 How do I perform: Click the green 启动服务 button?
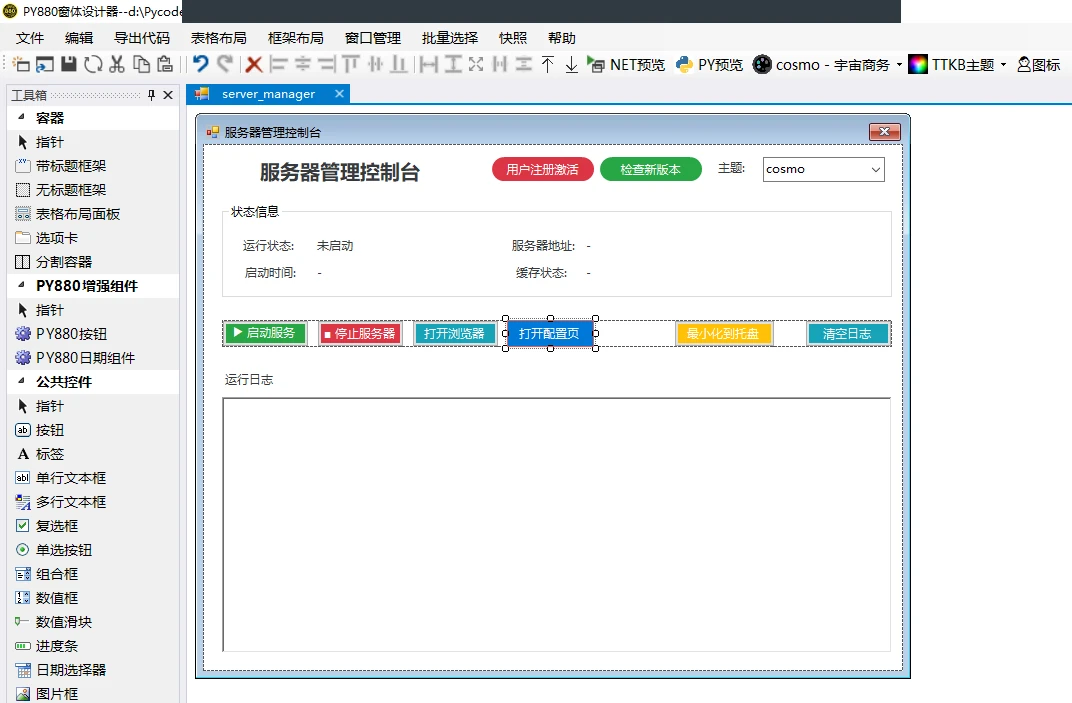pyautogui.click(x=265, y=333)
